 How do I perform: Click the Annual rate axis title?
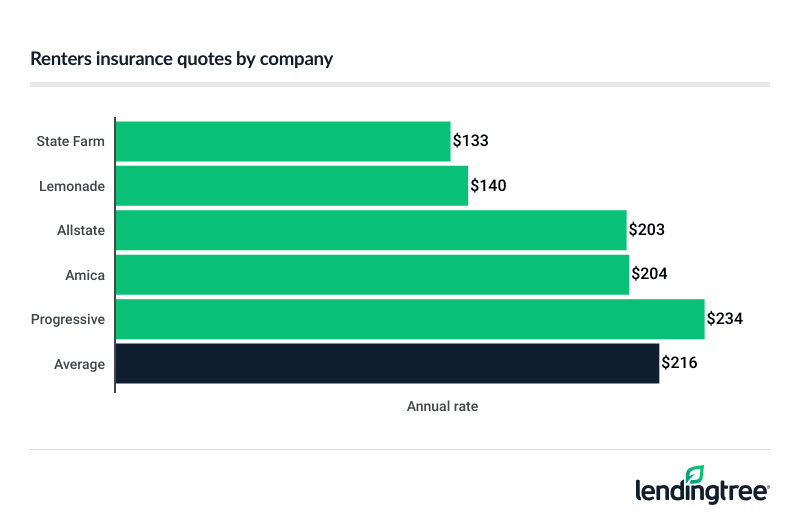pos(442,407)
